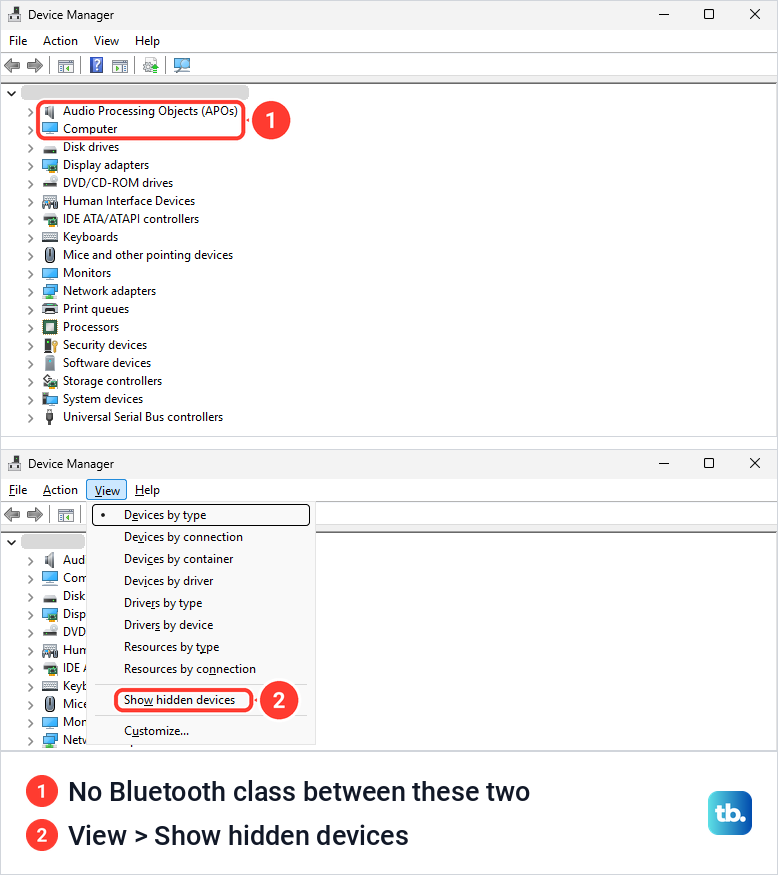Expand truncated Disk row in bottom window
Screen dimensions: 778x875
coord(31,597)
